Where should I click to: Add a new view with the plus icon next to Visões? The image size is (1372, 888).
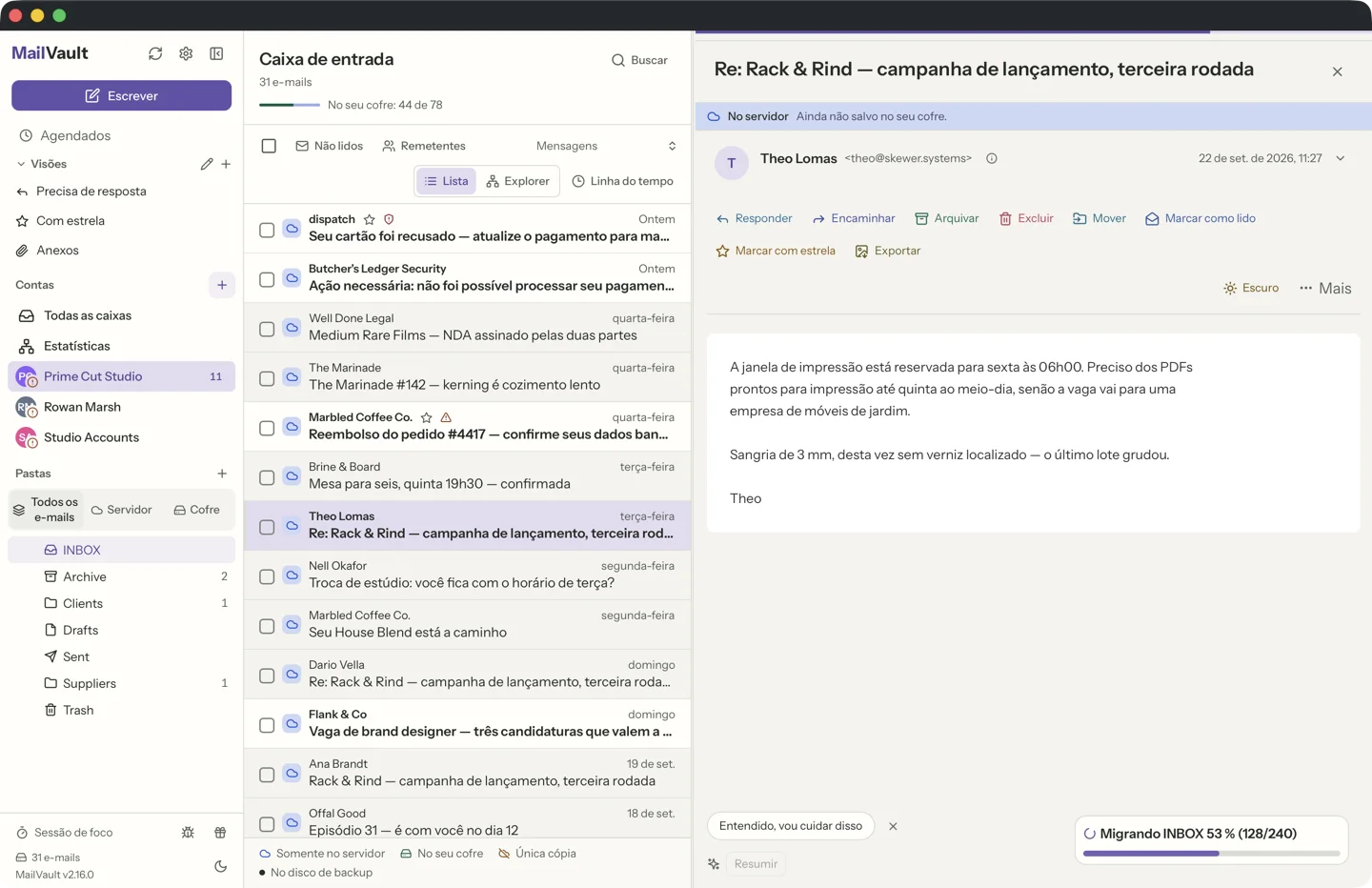[x=226, y=164]
